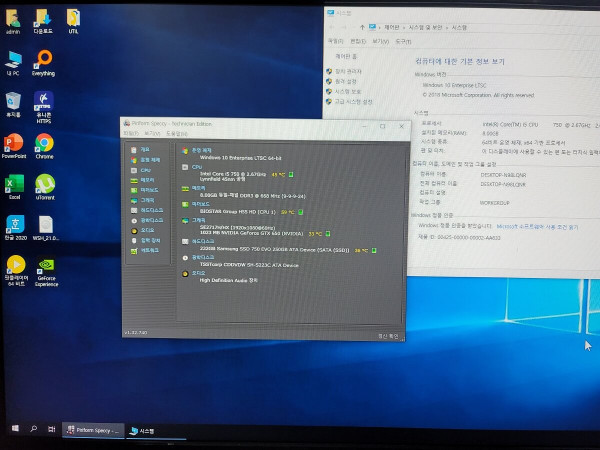Open the 도구(T) menu in the System window
600x450 pixels.
(403, 41)
